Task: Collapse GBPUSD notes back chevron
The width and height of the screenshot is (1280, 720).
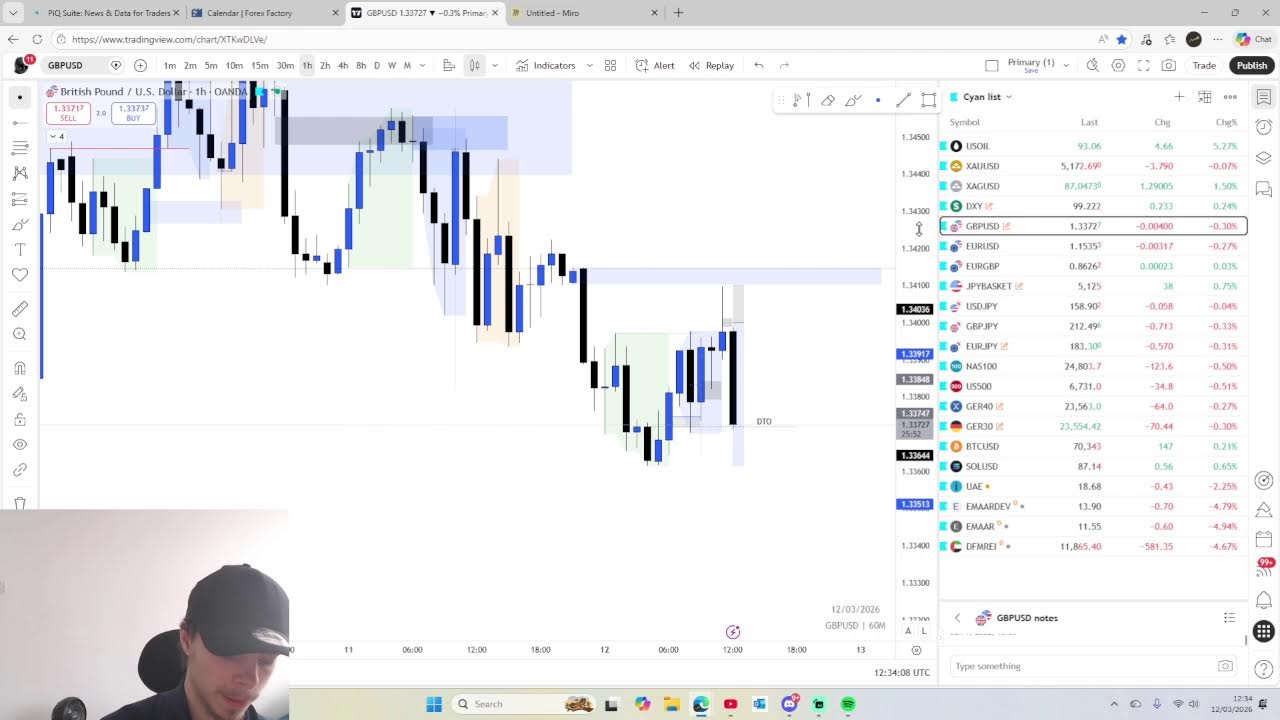Action: tap(957, 618)
